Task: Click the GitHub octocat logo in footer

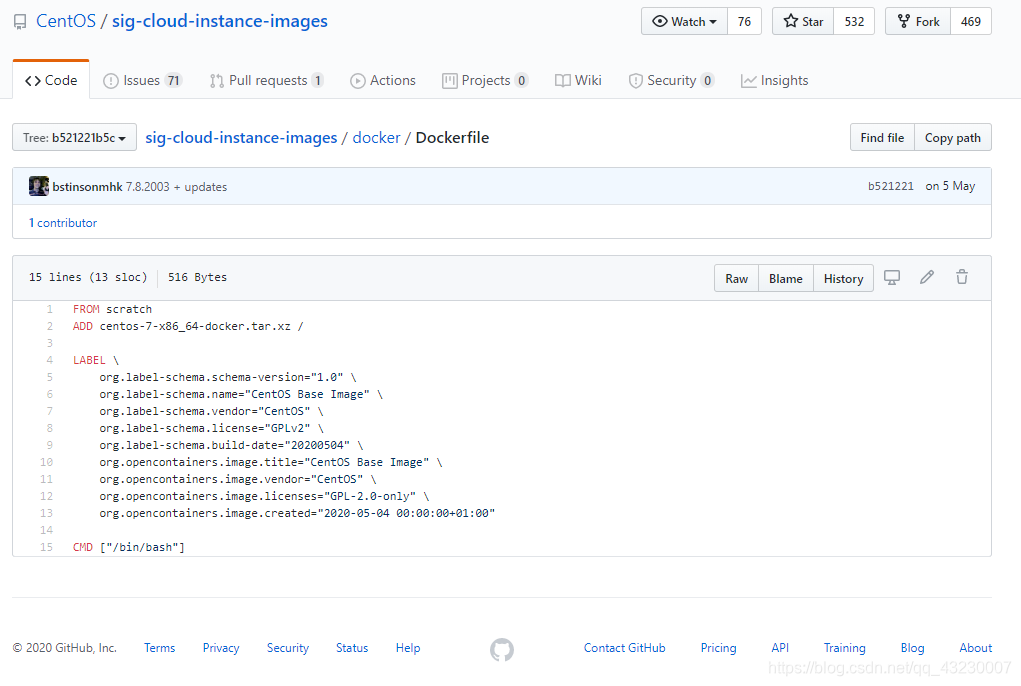Action: pos(502,649)
